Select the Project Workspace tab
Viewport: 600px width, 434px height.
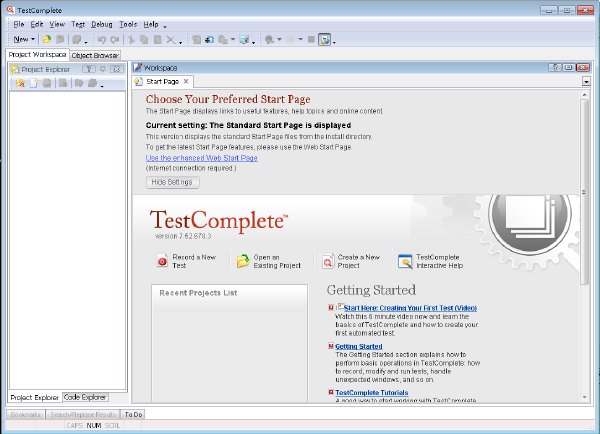[38, 55]
